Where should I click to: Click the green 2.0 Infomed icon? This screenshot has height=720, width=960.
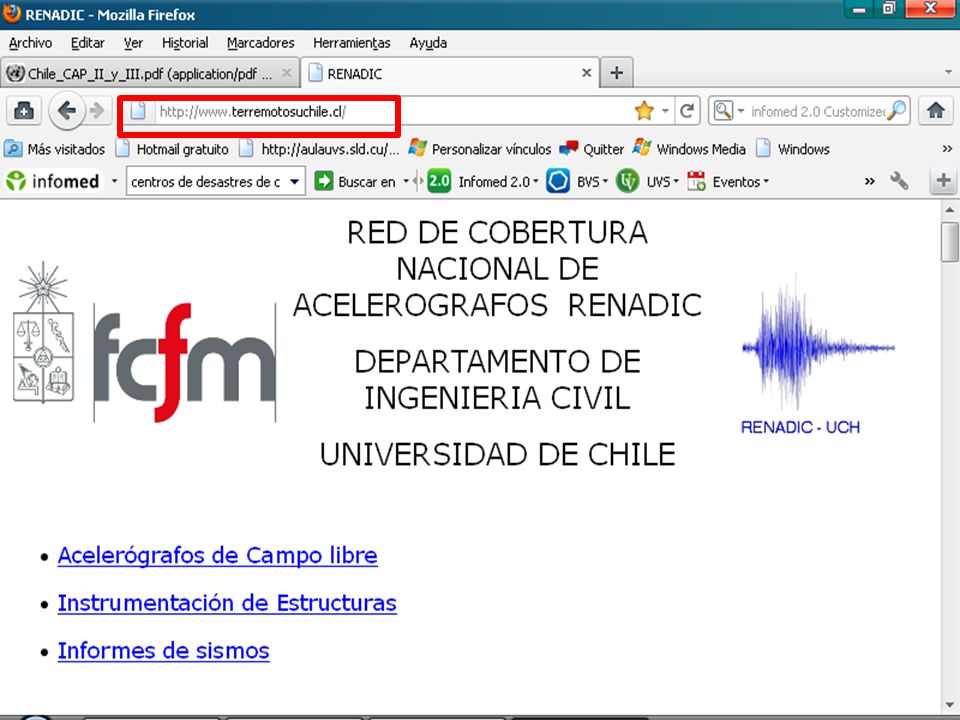pyautogui.click(x=438, y=181)
